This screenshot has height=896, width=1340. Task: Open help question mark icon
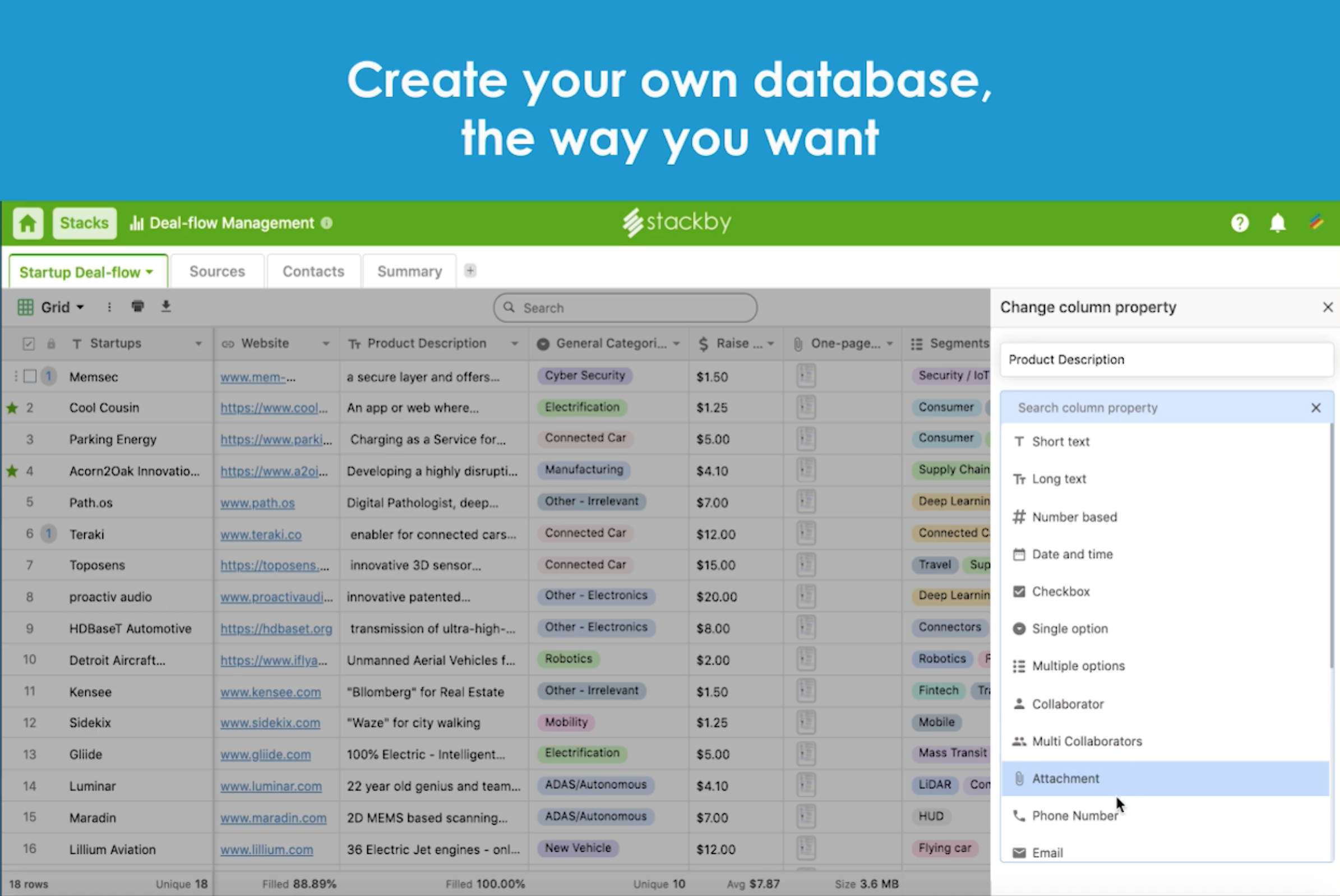point(1240,223)
